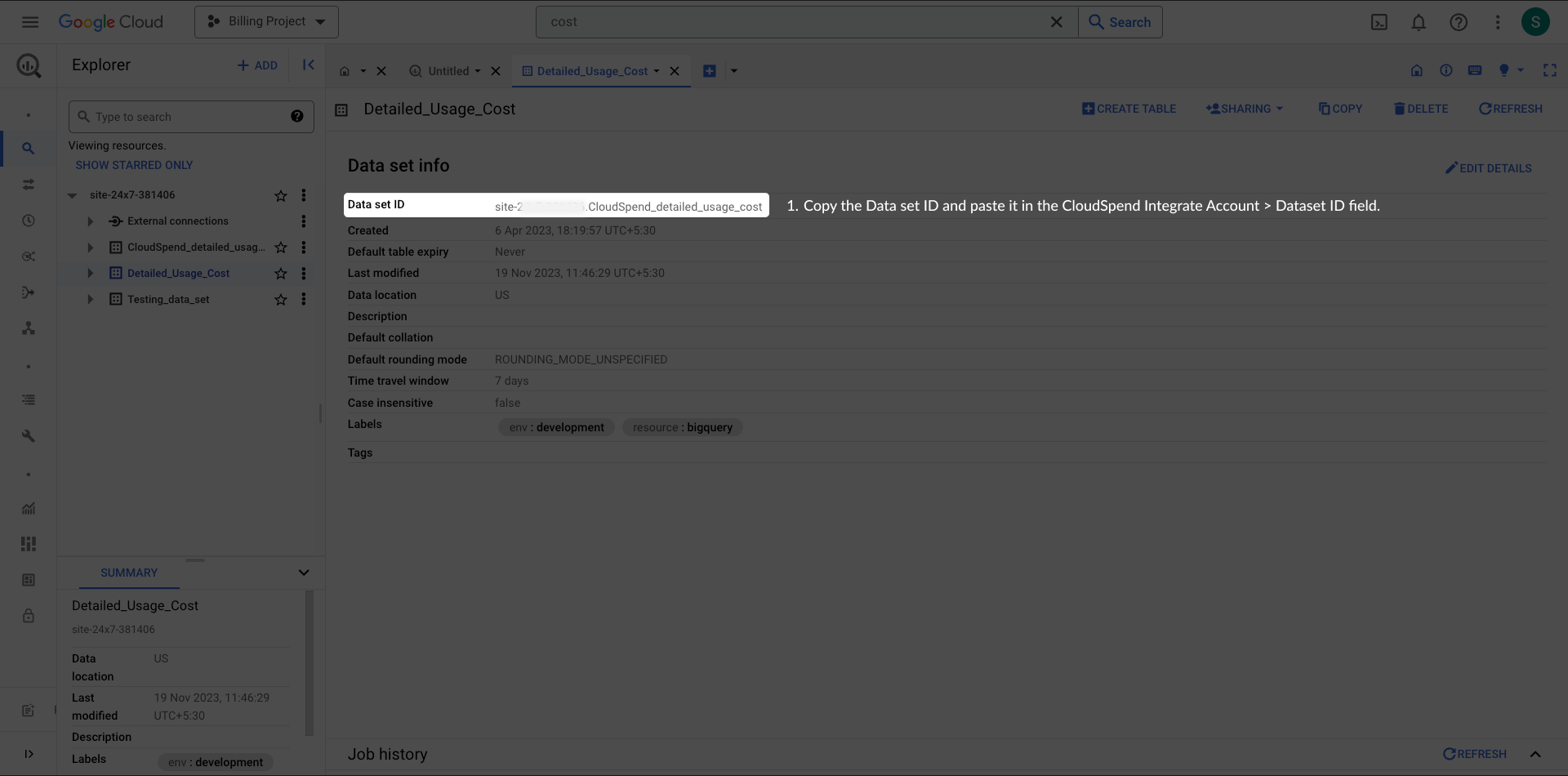This screenshot has height=776, width=1568.
Task: Open the Explorer search help question mark
Action: click(297, 116)
